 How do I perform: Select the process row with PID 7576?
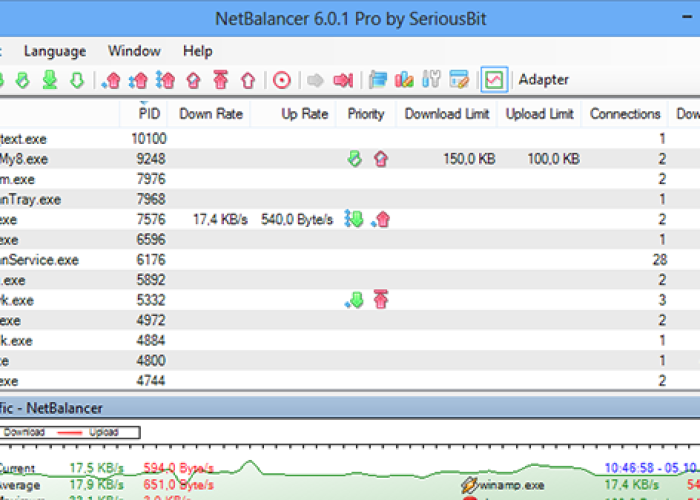tap(150, 219)
